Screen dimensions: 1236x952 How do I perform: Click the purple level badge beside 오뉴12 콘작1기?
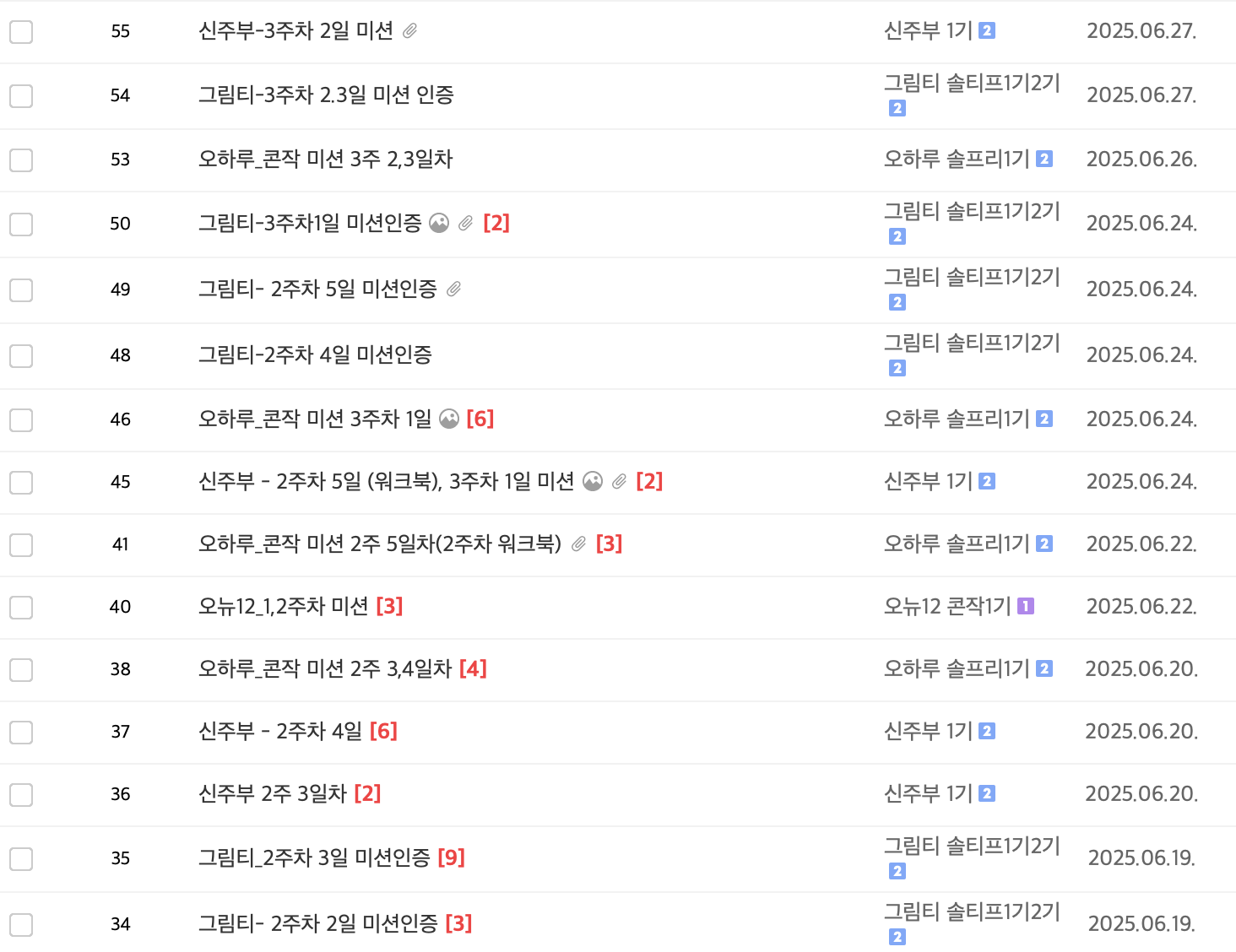1025,606
